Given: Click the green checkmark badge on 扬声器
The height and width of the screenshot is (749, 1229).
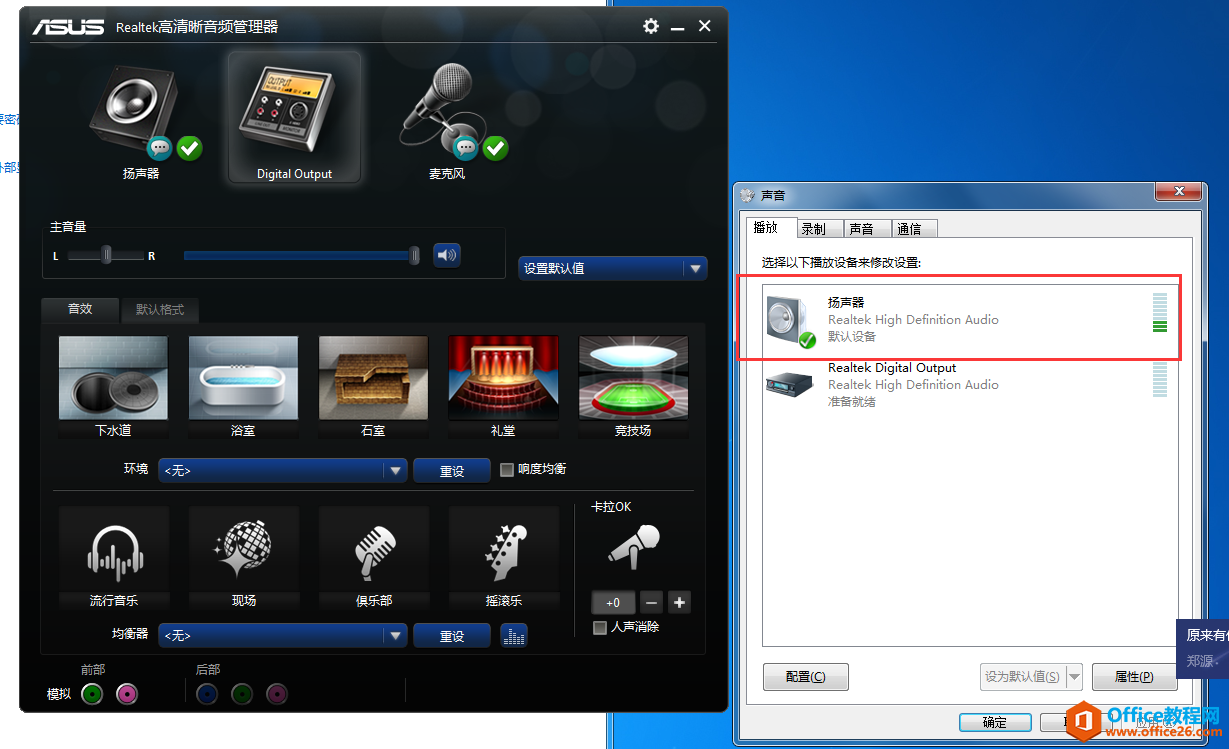Looking at the screenshot, I should click(x=189, y=149).
